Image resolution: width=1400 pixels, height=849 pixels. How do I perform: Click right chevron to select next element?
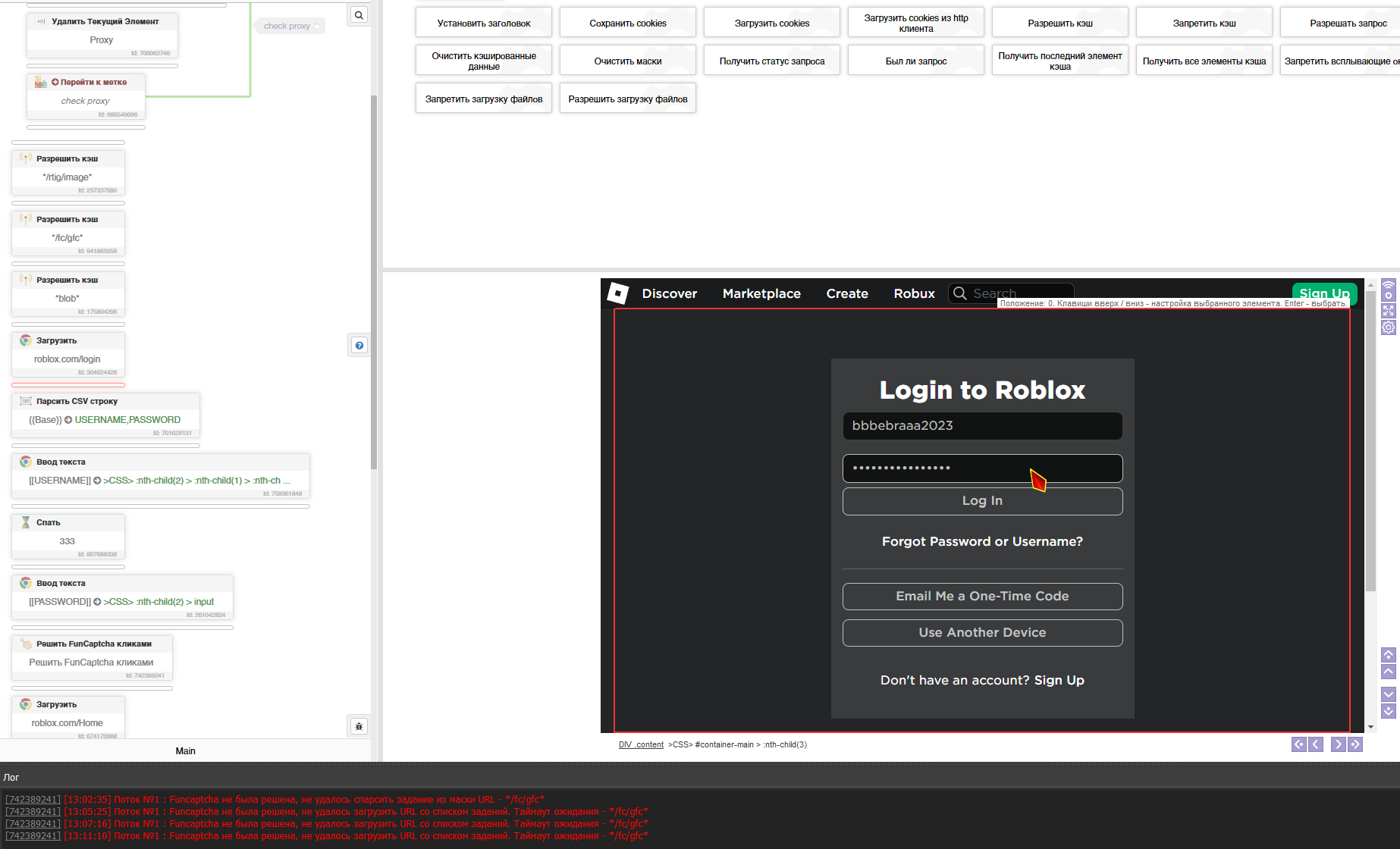pos(1338,744)
